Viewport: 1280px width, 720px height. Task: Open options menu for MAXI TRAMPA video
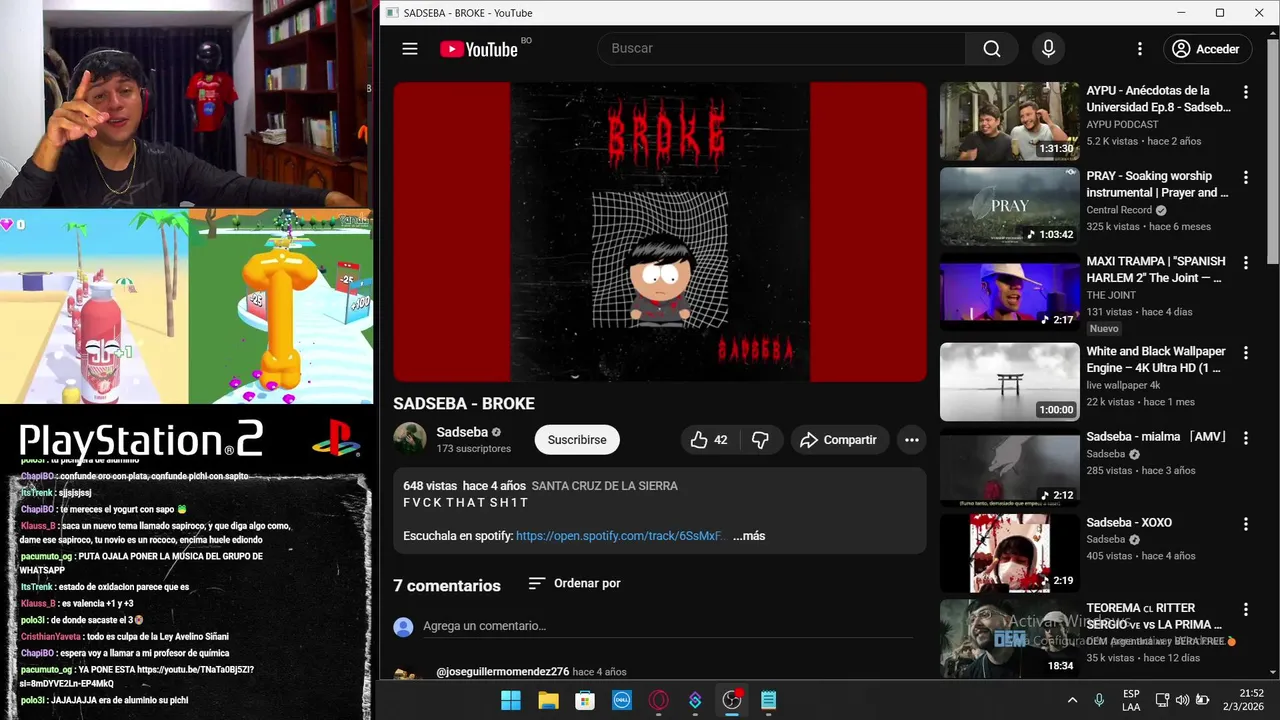1246,263
